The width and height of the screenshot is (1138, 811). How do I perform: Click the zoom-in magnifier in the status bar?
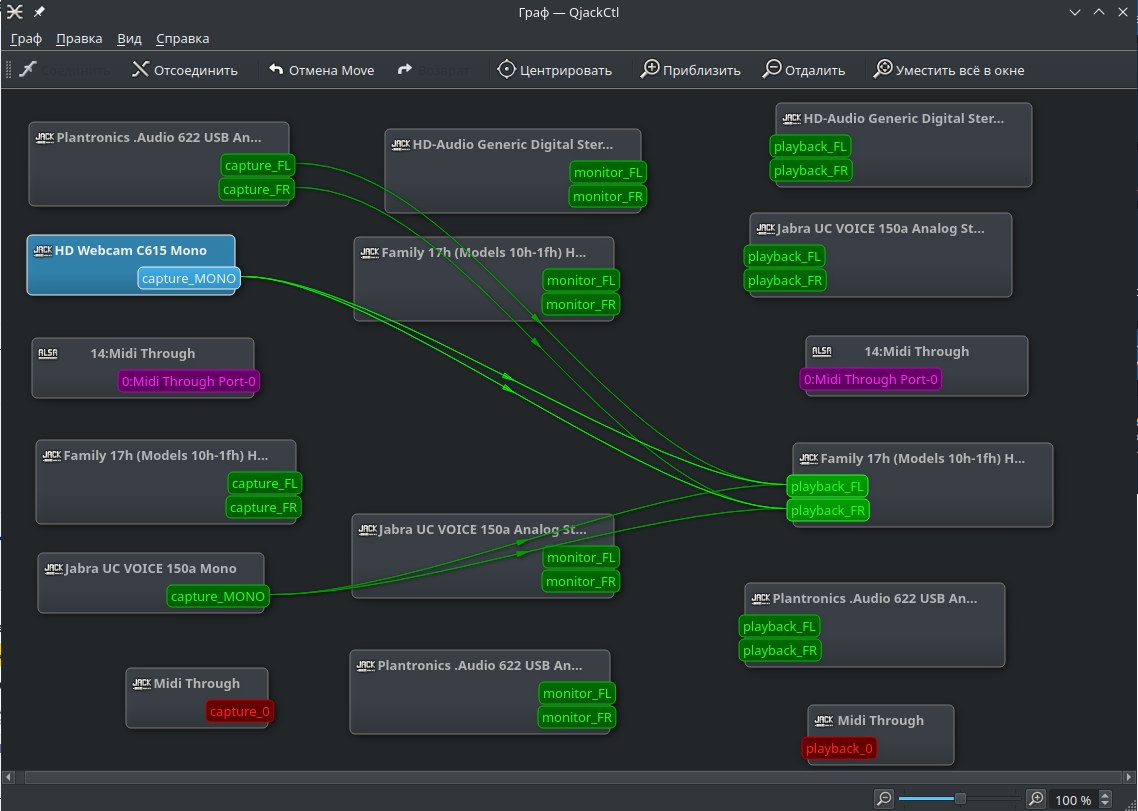pos(1036,799)
